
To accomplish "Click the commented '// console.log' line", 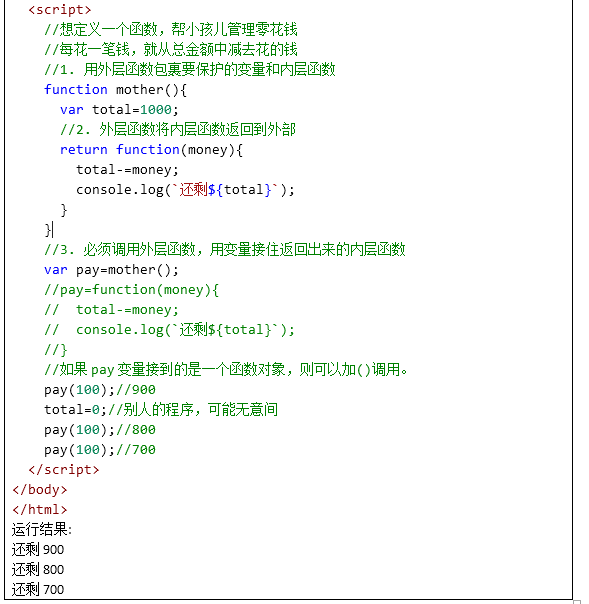I will tap(169, 330).
